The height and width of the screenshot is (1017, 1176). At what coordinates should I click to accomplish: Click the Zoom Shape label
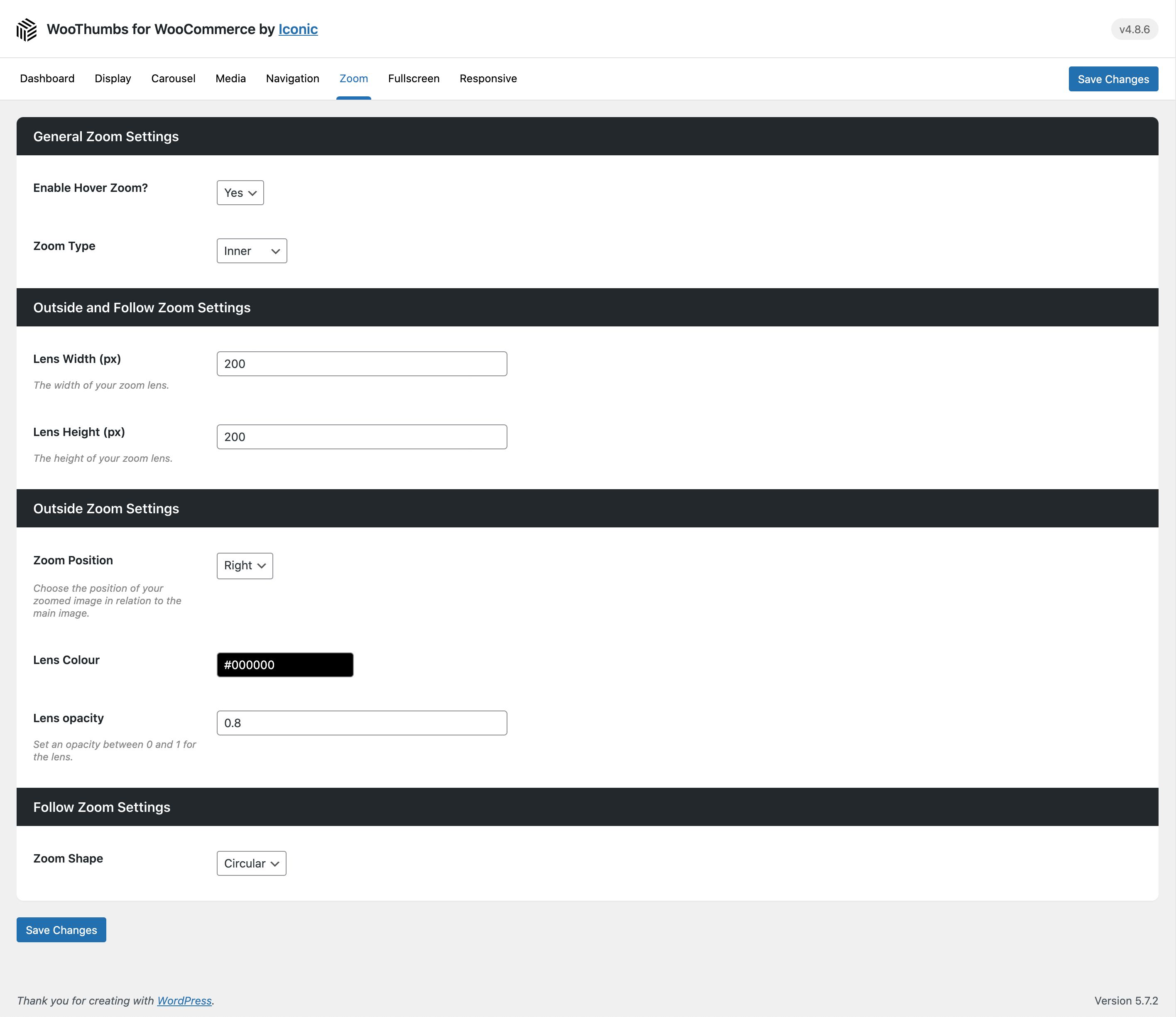(x=68, y=858)
